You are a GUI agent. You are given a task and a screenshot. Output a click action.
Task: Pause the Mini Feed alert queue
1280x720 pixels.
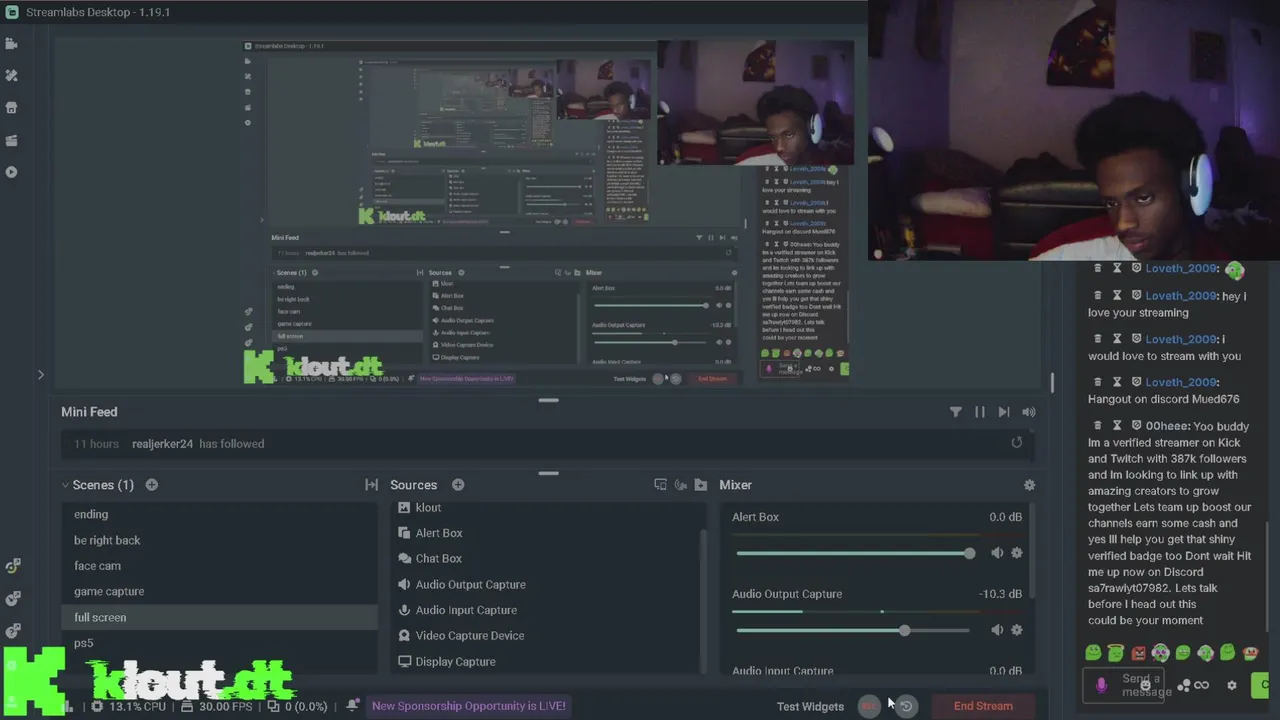(980, 412)
